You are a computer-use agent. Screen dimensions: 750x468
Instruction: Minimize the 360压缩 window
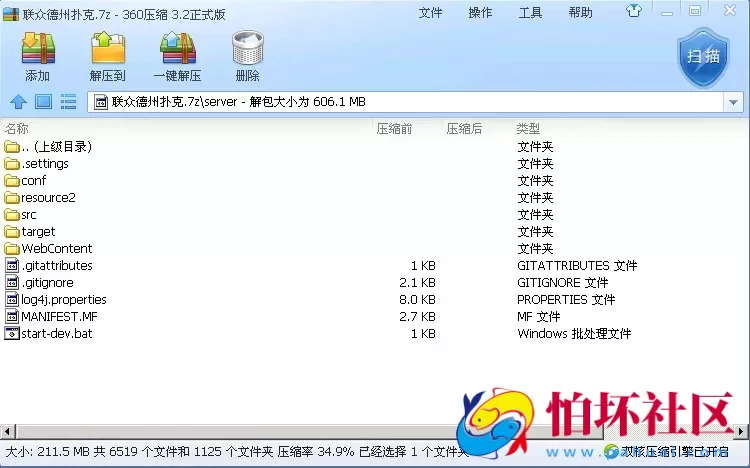667,11
